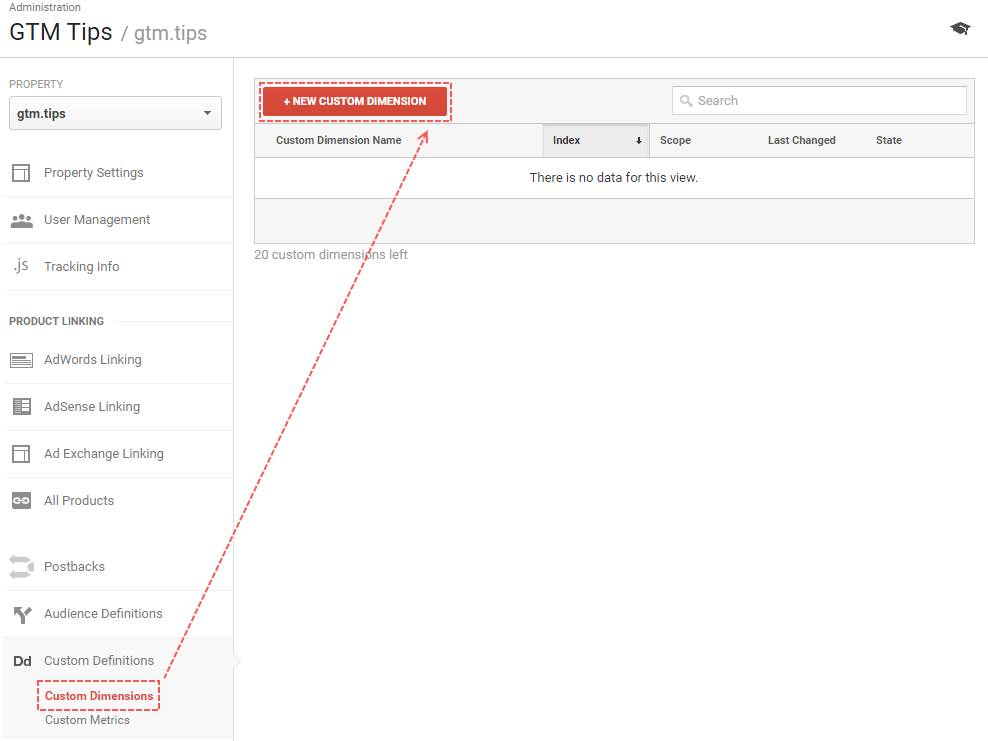Click the New Custom Dimension button
988x741 pixels.
coord(355,101)
